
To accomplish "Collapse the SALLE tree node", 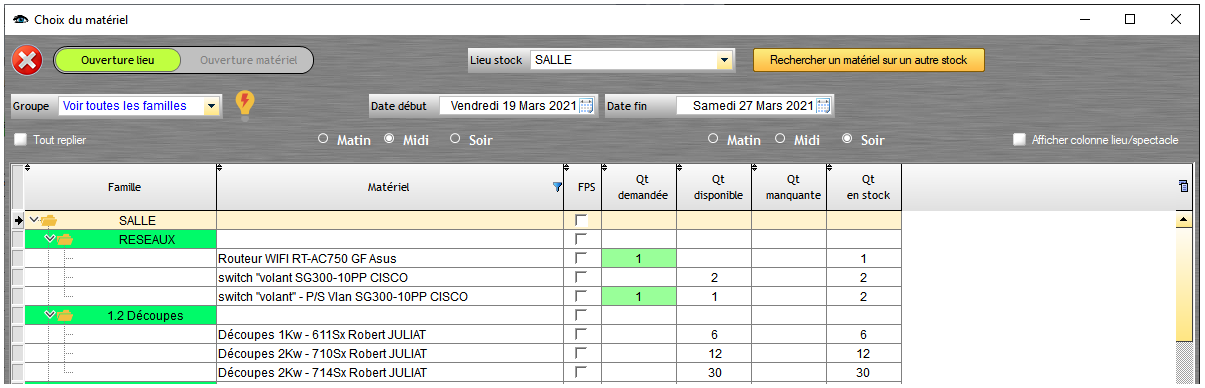I will [x=34, y=220].
